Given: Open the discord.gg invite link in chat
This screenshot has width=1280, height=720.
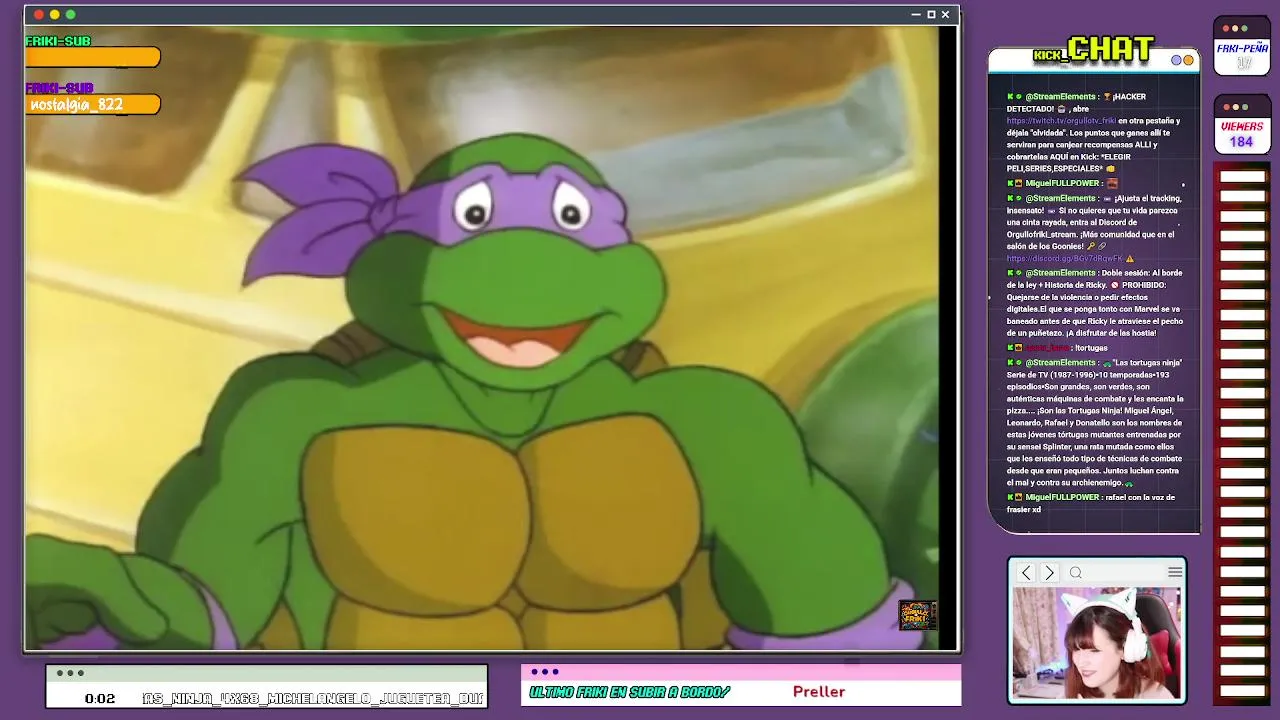Looking at the screenshot, I should 1064,259.
